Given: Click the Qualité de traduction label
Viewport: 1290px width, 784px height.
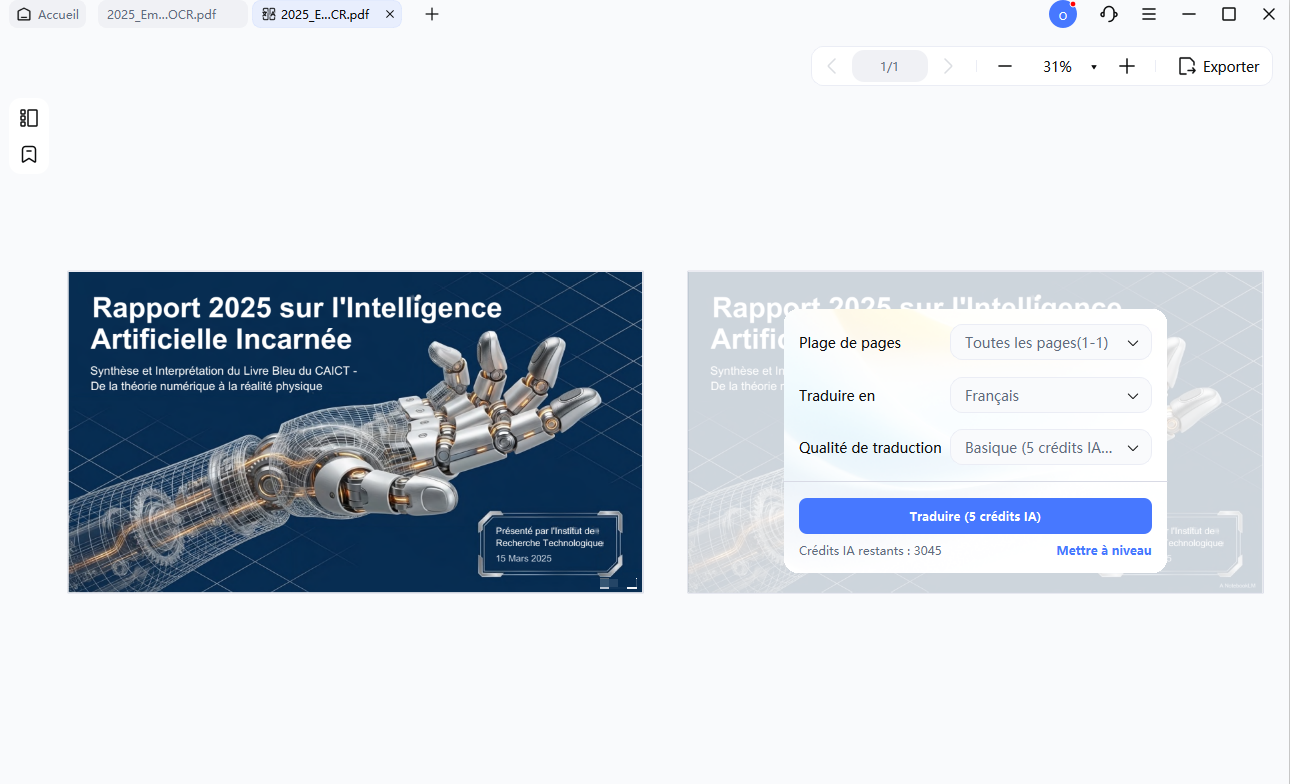Looking at the screenshot, I should tap(870, 448).
